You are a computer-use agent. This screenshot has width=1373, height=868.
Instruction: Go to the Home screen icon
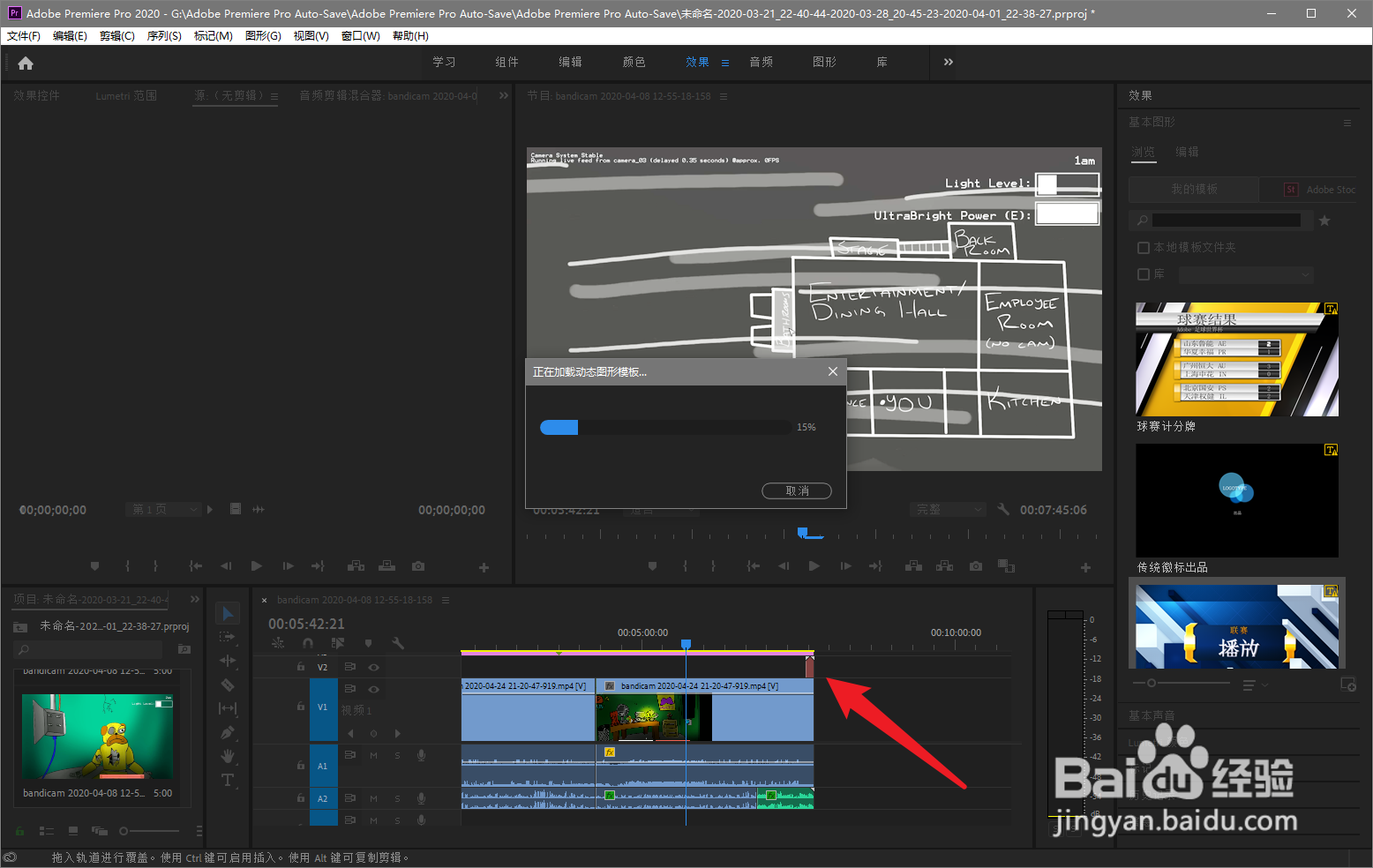point(26,63)
